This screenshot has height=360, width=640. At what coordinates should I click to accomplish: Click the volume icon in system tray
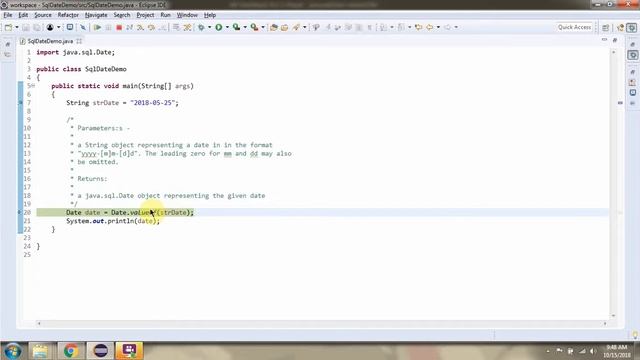[593, 351]
